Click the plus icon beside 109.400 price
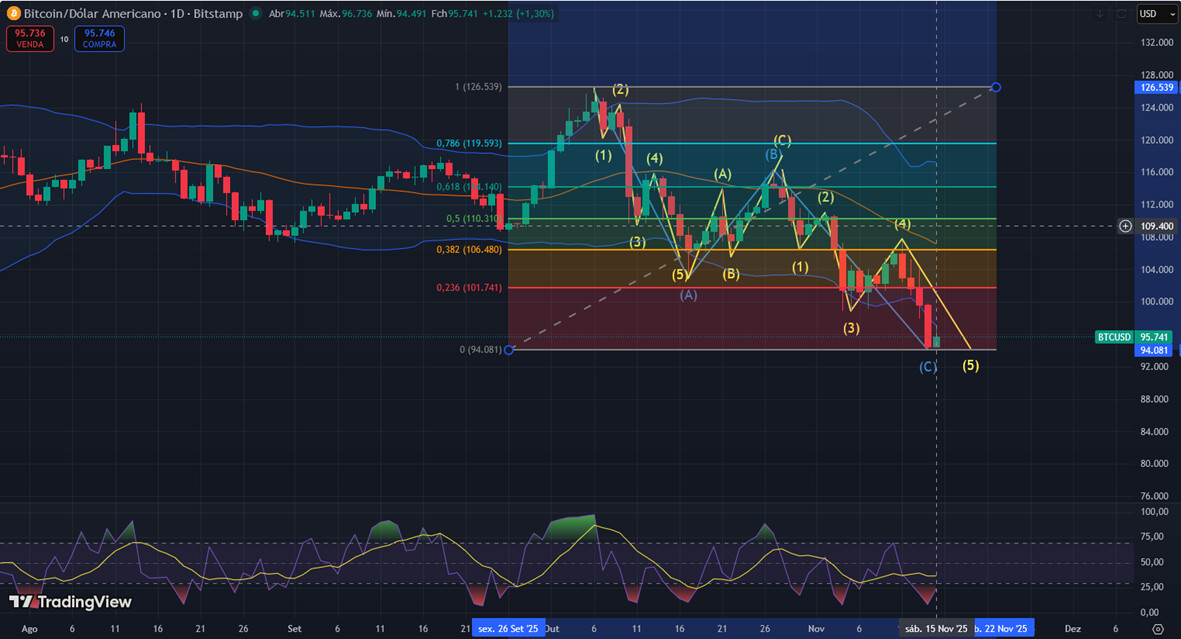The height and width of the screenshot is (639, 1181). (1125, 226)
